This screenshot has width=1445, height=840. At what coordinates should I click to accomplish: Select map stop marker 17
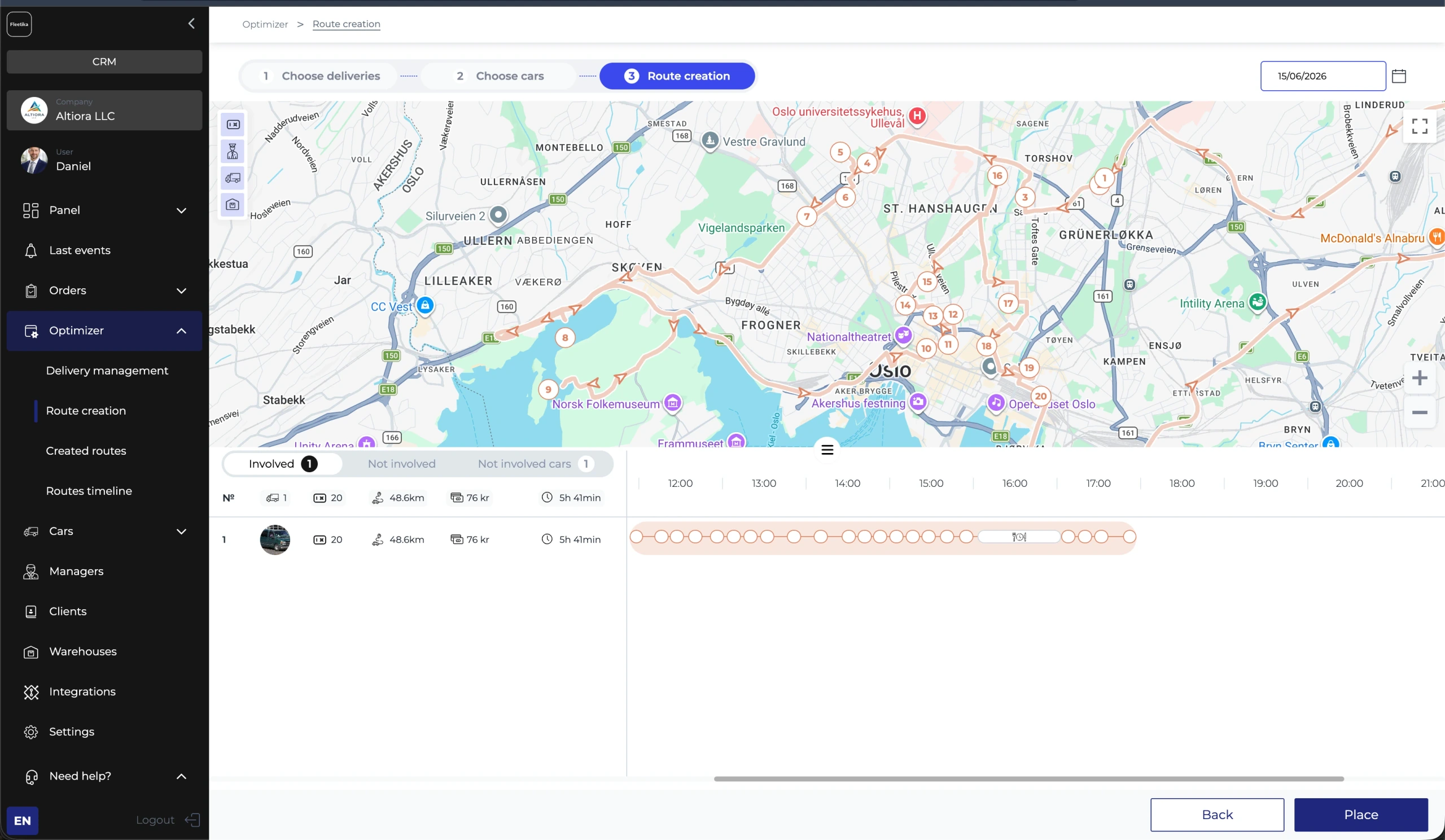click(x=1008, y=303)
